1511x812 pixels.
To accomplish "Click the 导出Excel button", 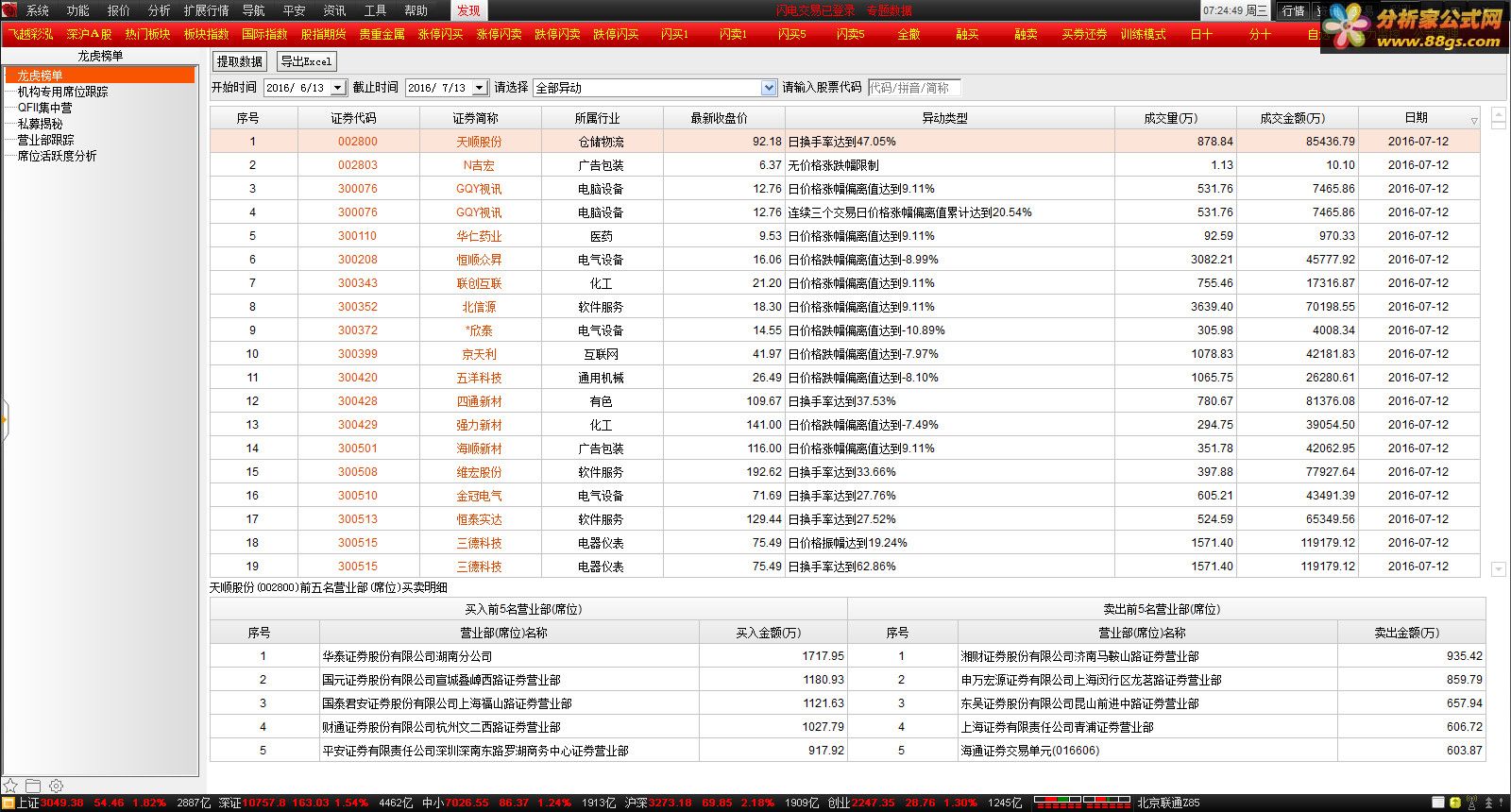I will [x=306, y=61].
